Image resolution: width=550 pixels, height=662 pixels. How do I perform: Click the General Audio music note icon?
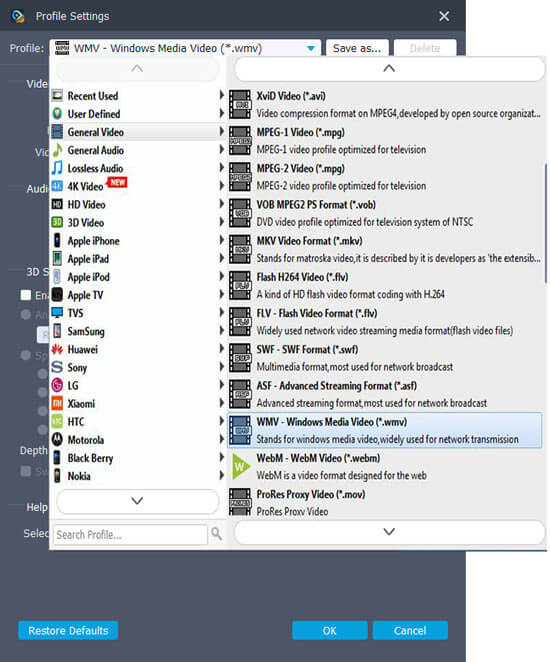(x=57, y=150)
